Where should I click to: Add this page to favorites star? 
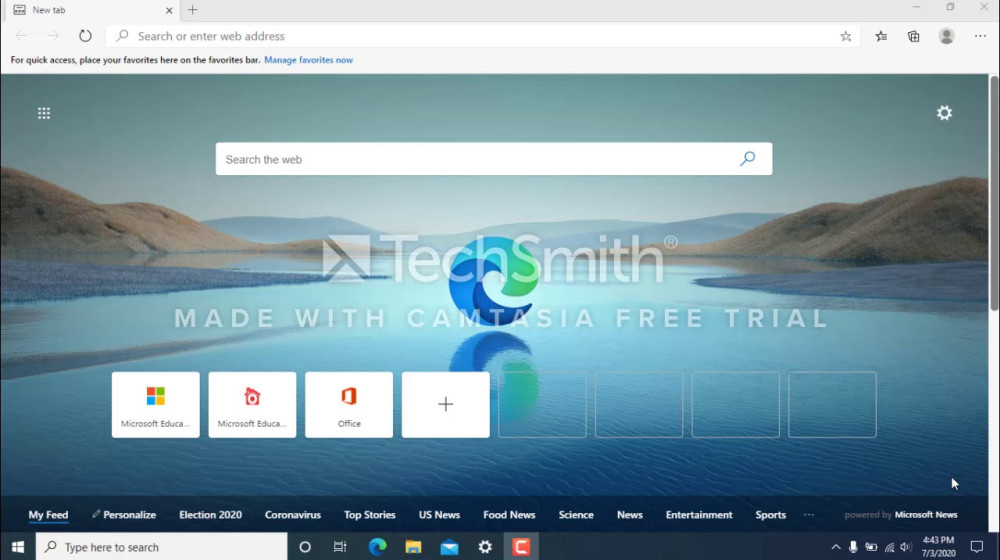[x=846, y=36]
